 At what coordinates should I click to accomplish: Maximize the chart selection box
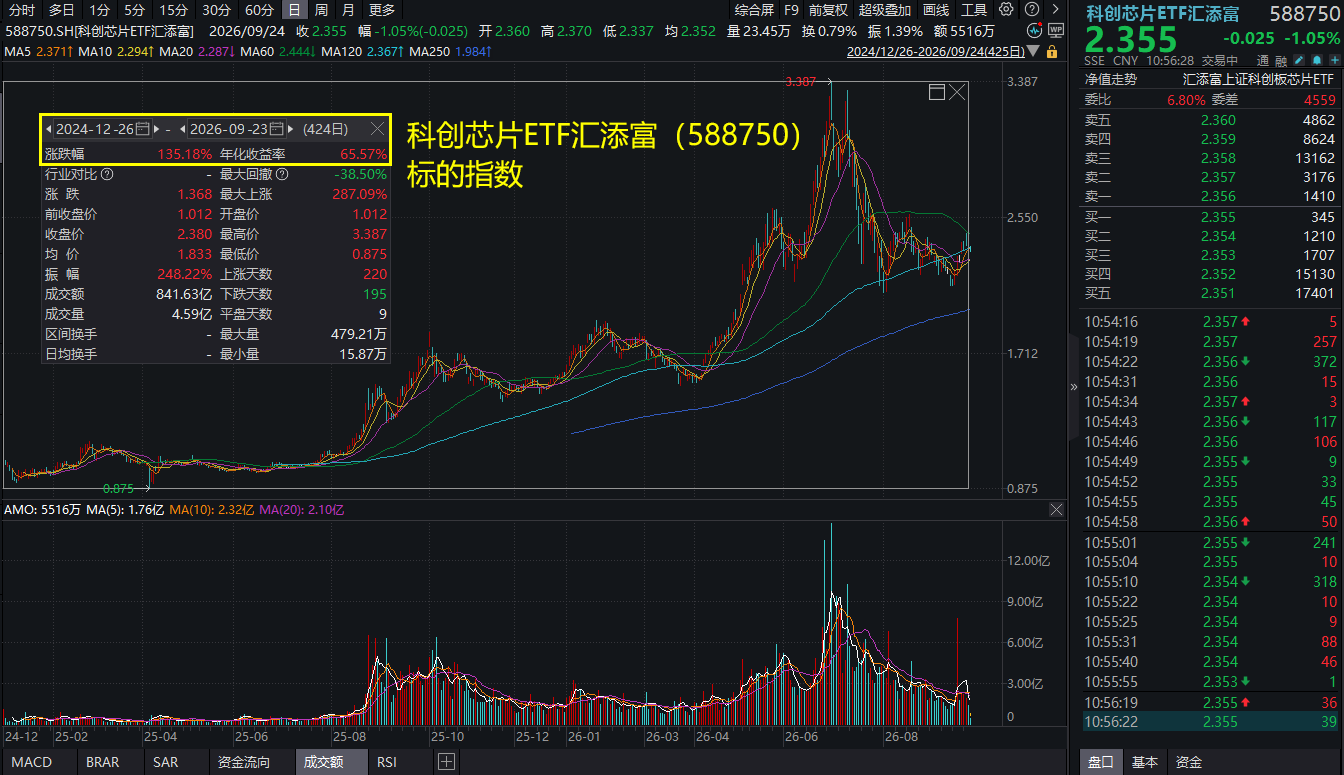click(937, 92)
